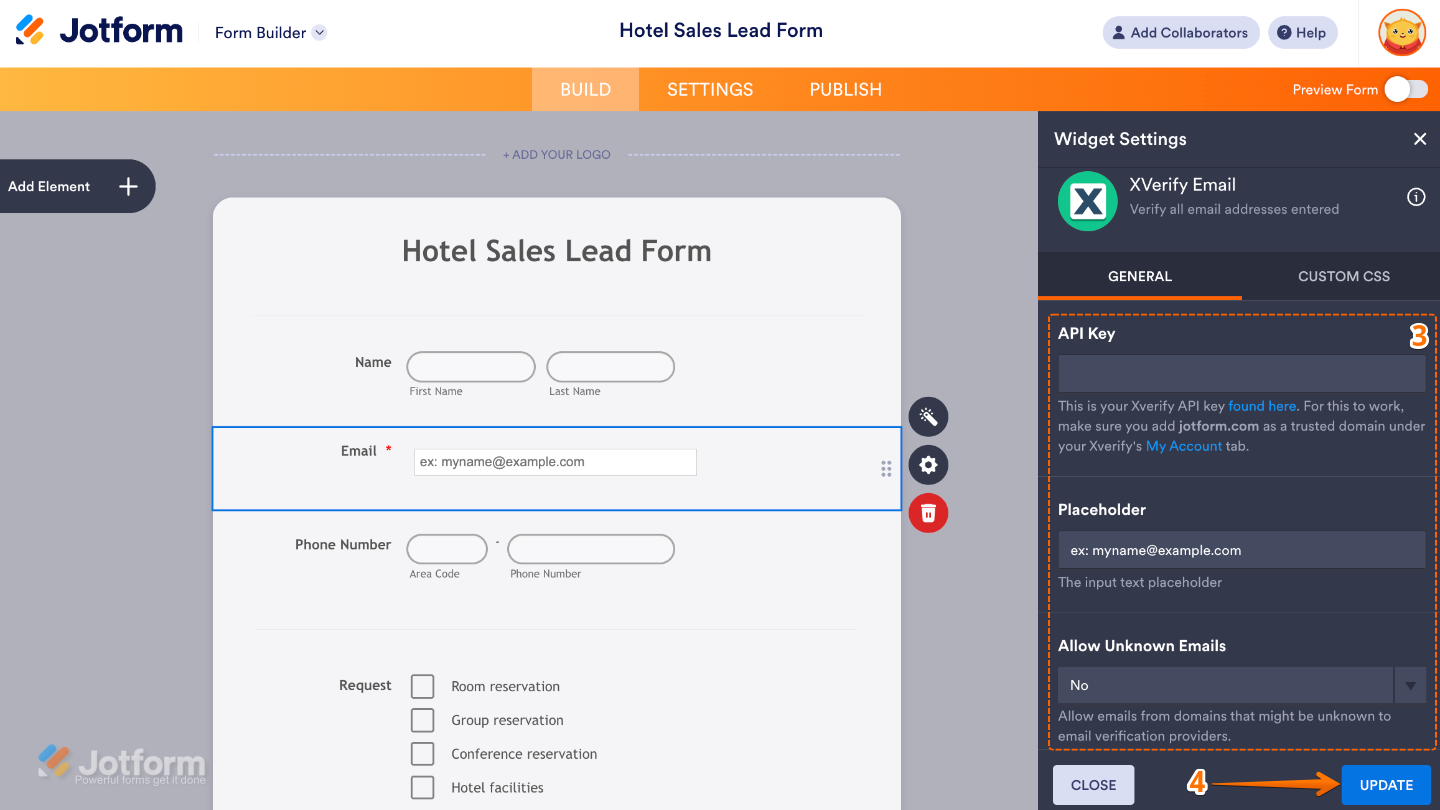Check the Conference reservation checkbox
Screen dimensions: 1440x810
pyautogui.click(x=423, y=754)
